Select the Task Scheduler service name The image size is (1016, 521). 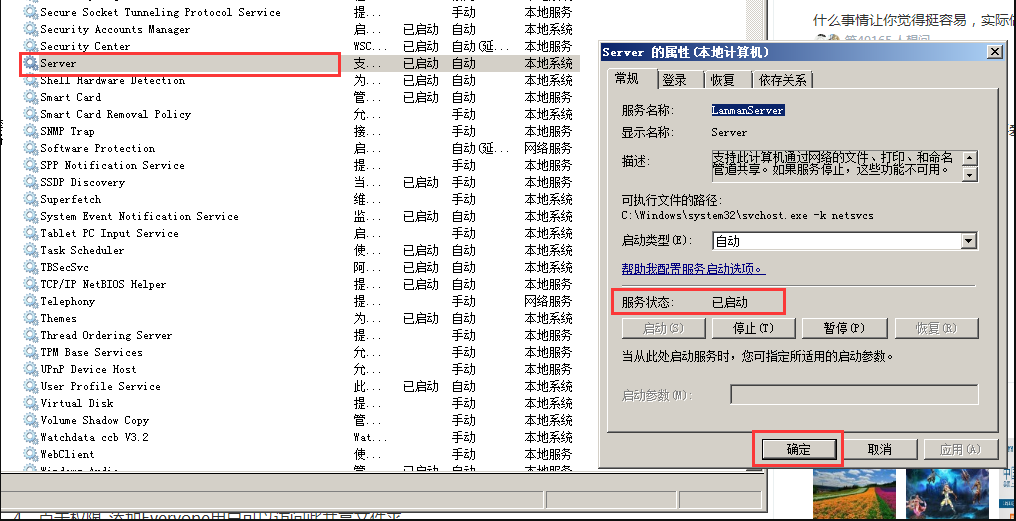click(82, 251)
